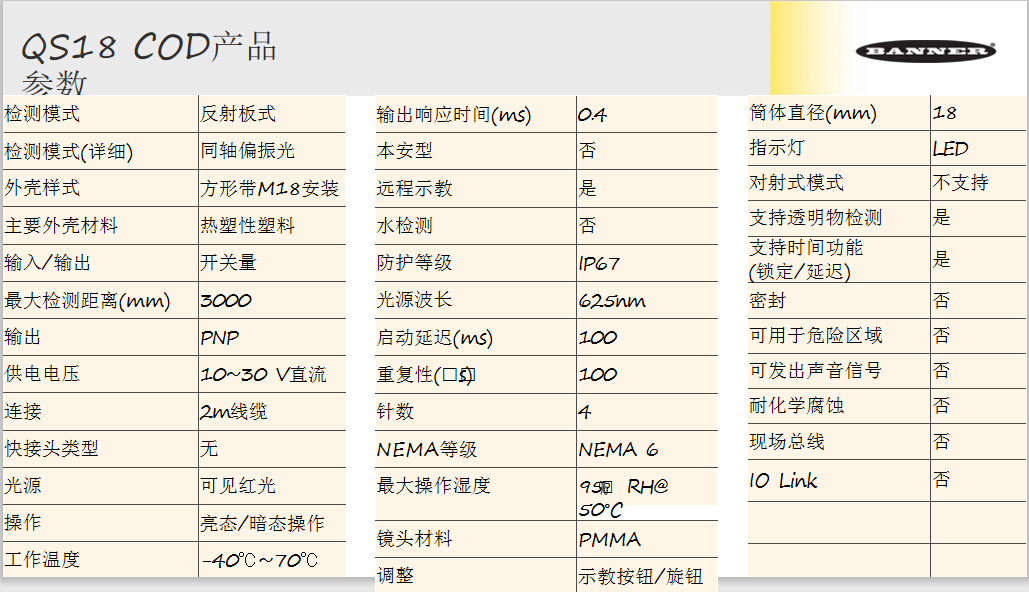Select the '快接头类型' label
Image resolution: width=1029 pixels, height=592 pixels.
(x=51, y=448)
